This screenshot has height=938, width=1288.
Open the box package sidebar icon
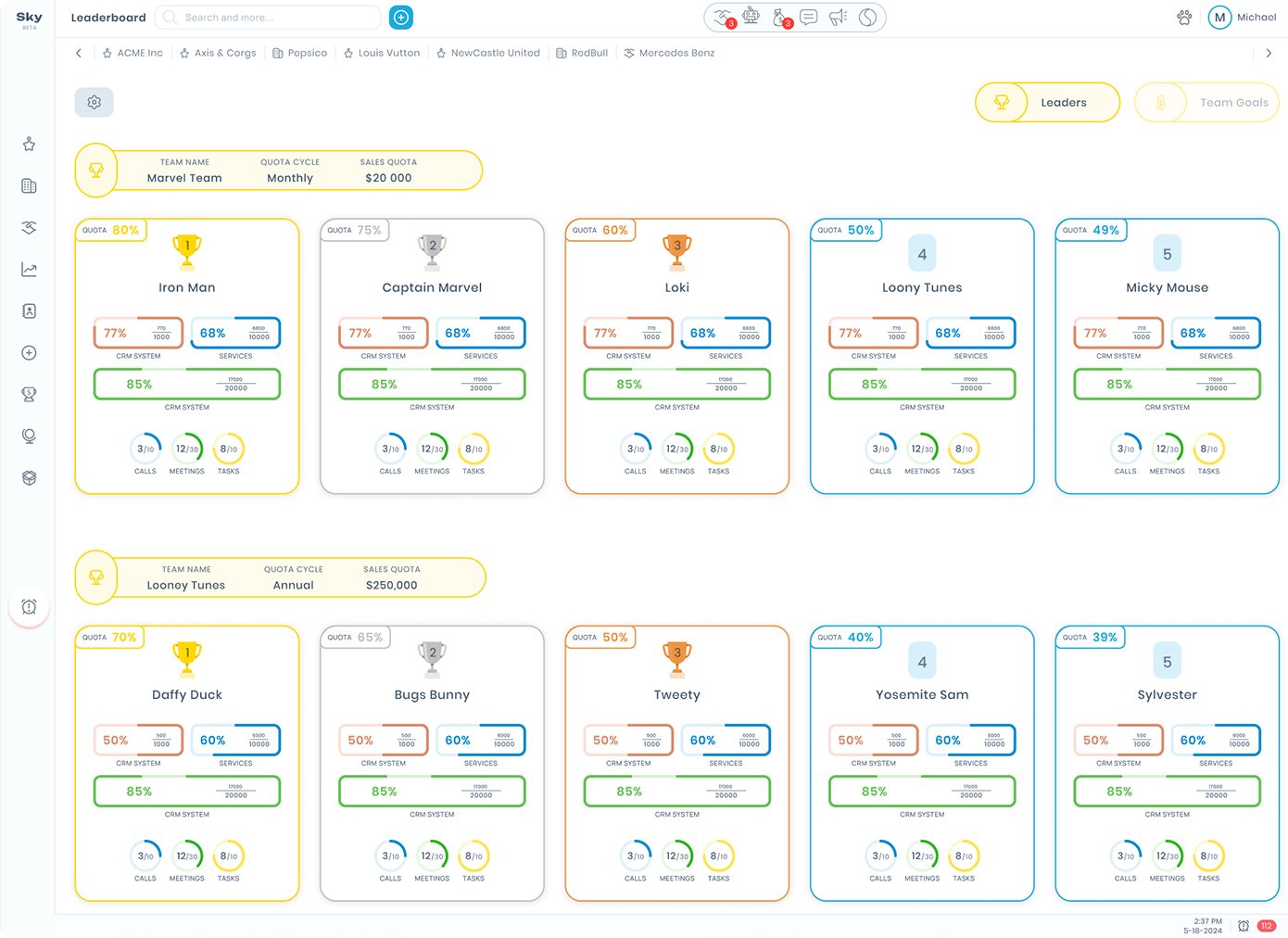tap(30, 478)
